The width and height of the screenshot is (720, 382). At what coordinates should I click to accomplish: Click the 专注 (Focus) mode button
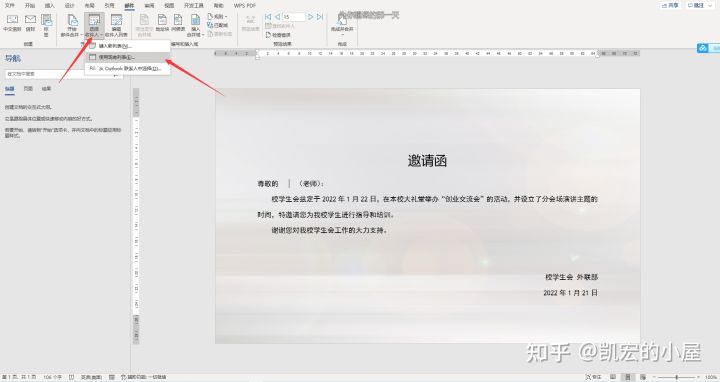click(x=593, y=377)
